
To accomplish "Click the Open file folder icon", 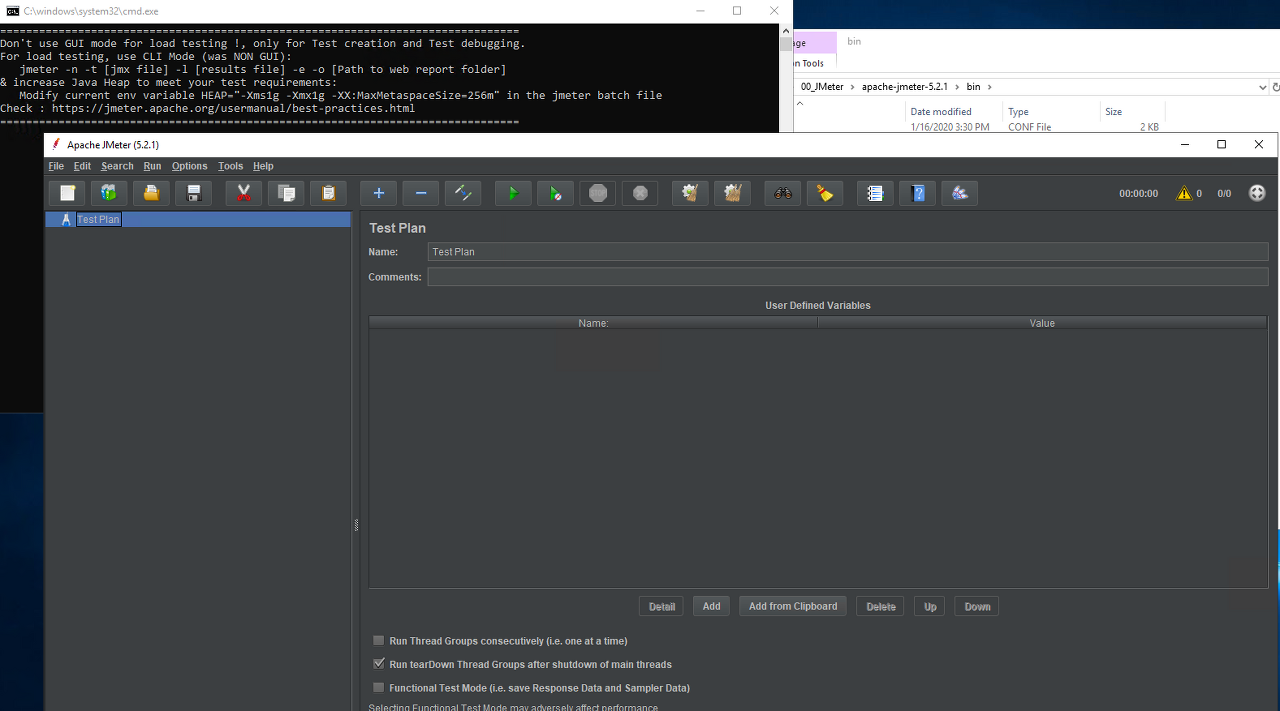I will point(151,193).
